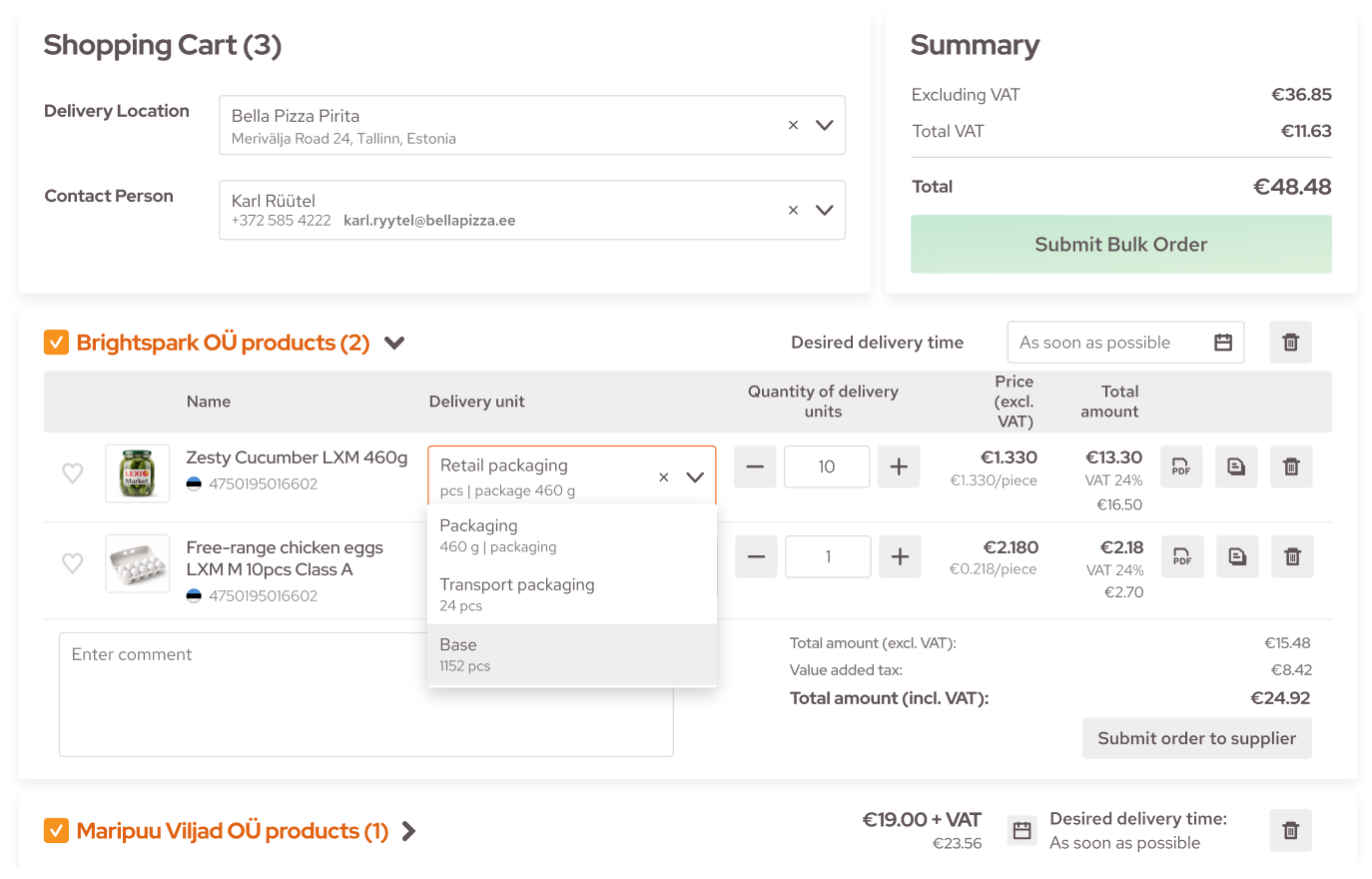This screenshot has height=879, width=1372.
Task: Expand Maripuu Viljad OÜ products section
Action: point(408,831)
